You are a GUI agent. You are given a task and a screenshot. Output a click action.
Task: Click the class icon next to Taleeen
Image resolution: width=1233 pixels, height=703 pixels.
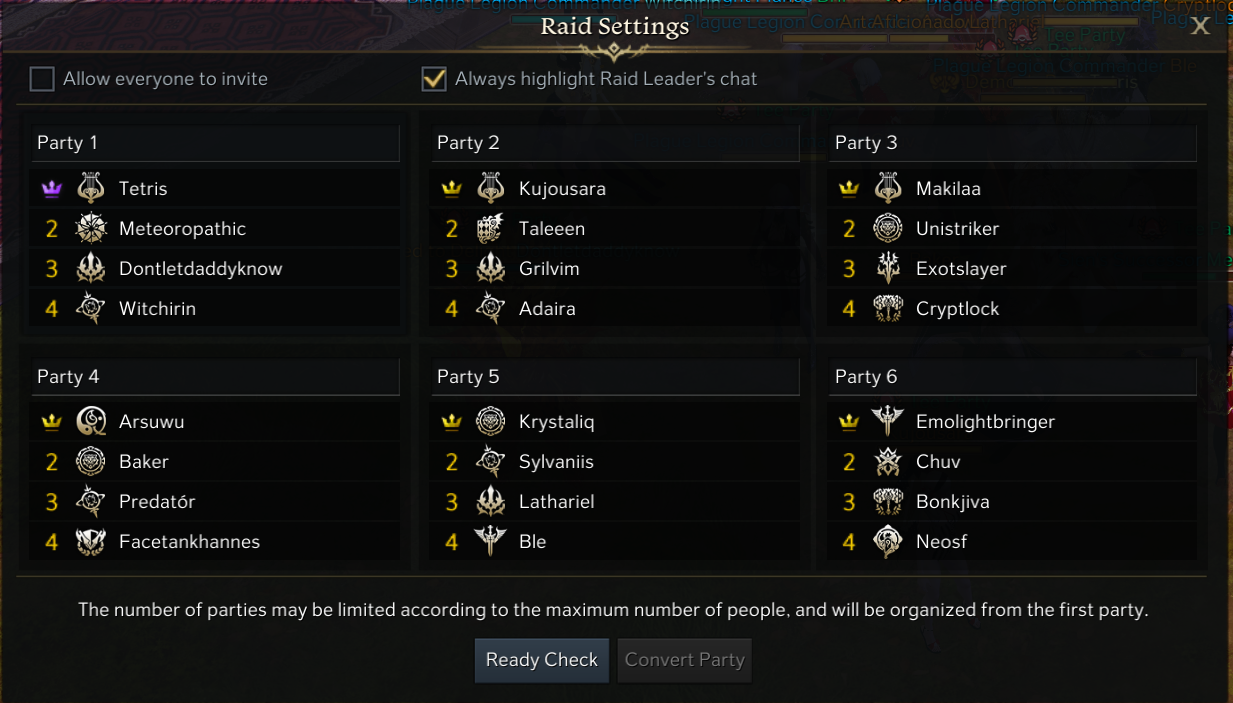[x=490, y=228]
